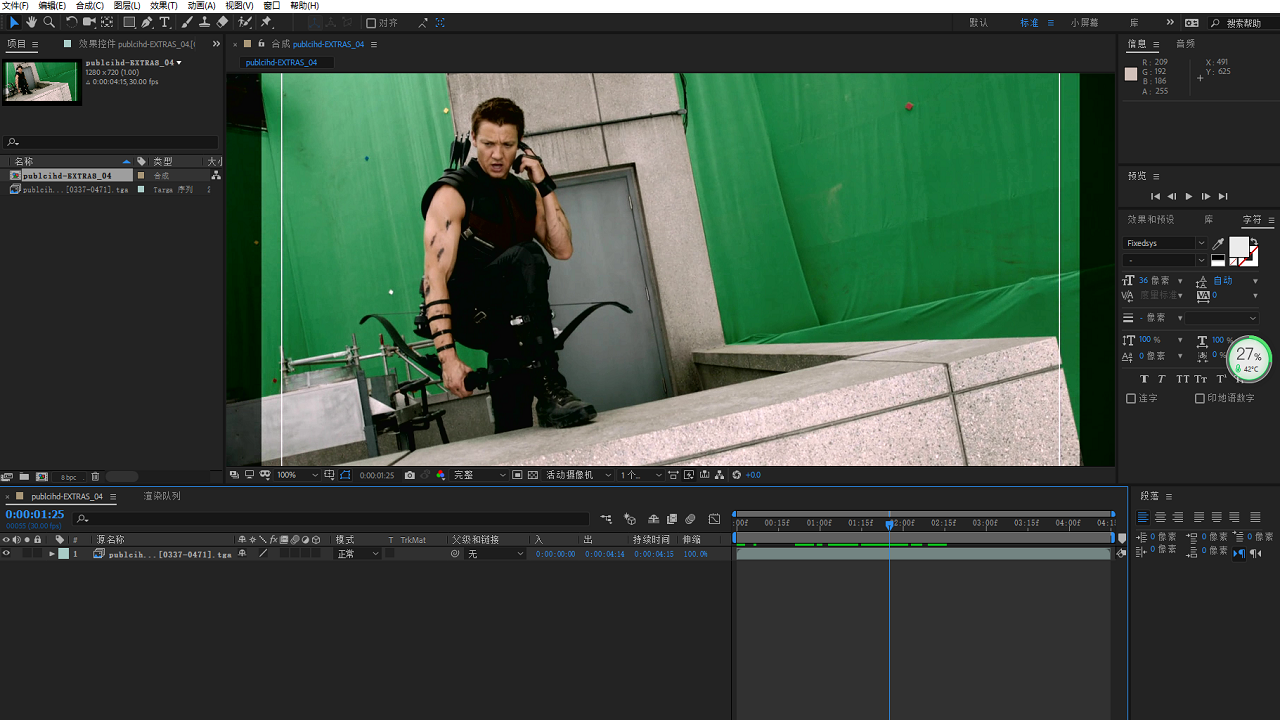Select the Pan Behind anchor tool

107,22
